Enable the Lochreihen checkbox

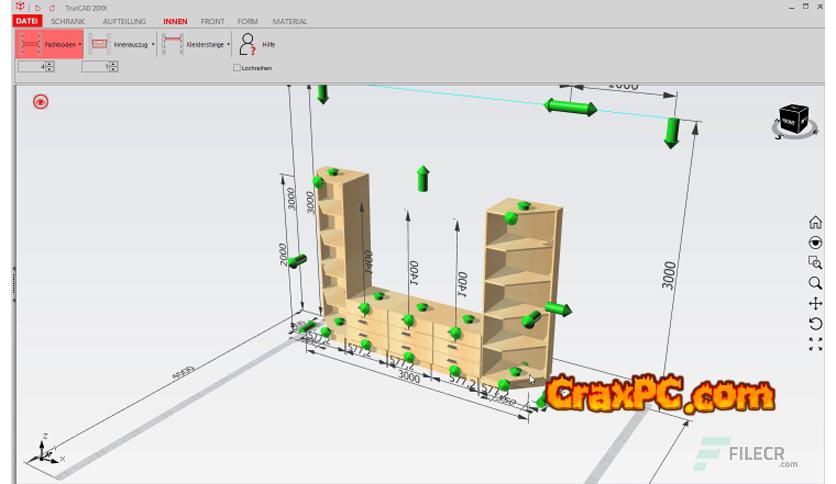pos(236,68)
